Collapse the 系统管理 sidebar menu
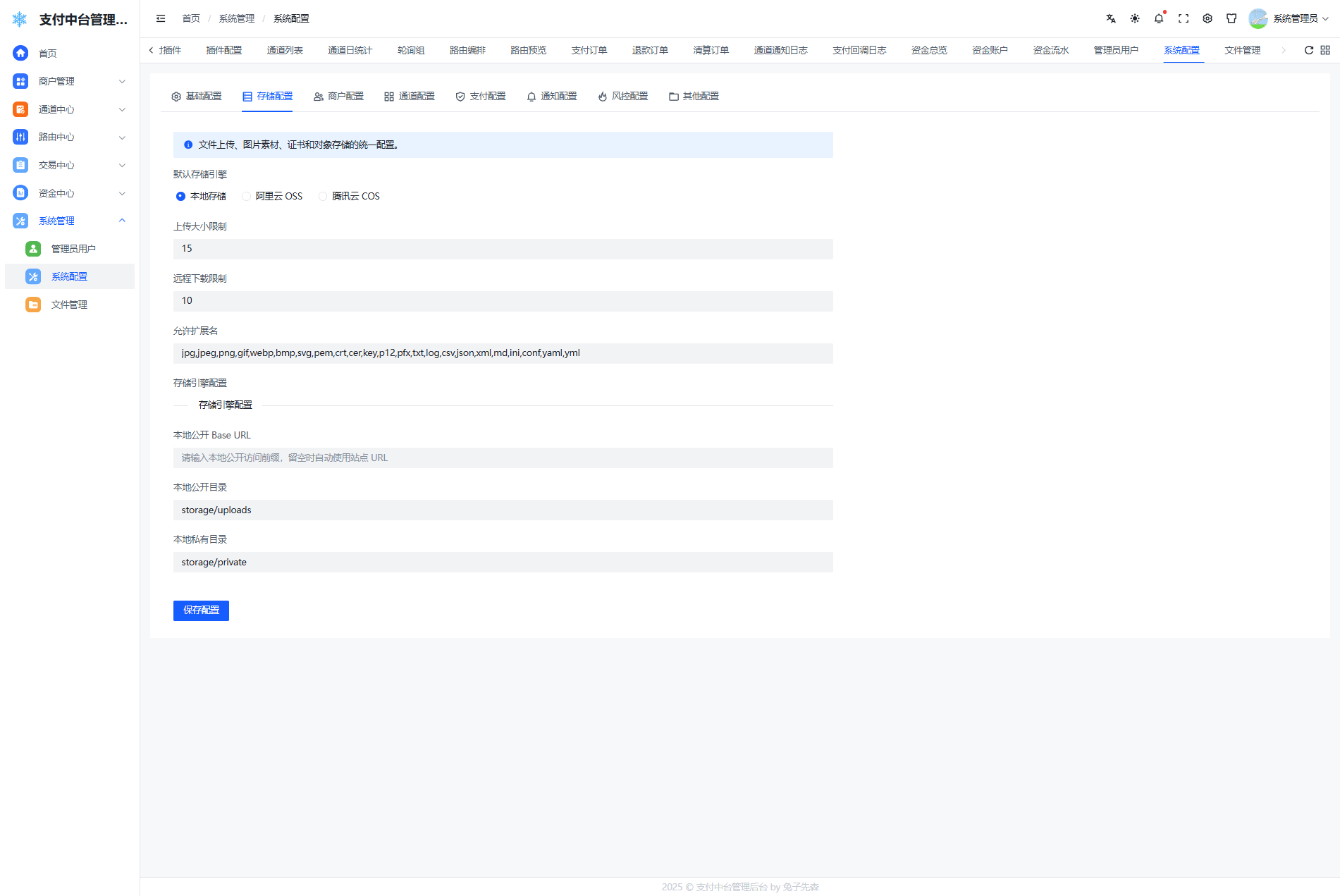Screen dimensions: 1340x896 pos(69,221)
